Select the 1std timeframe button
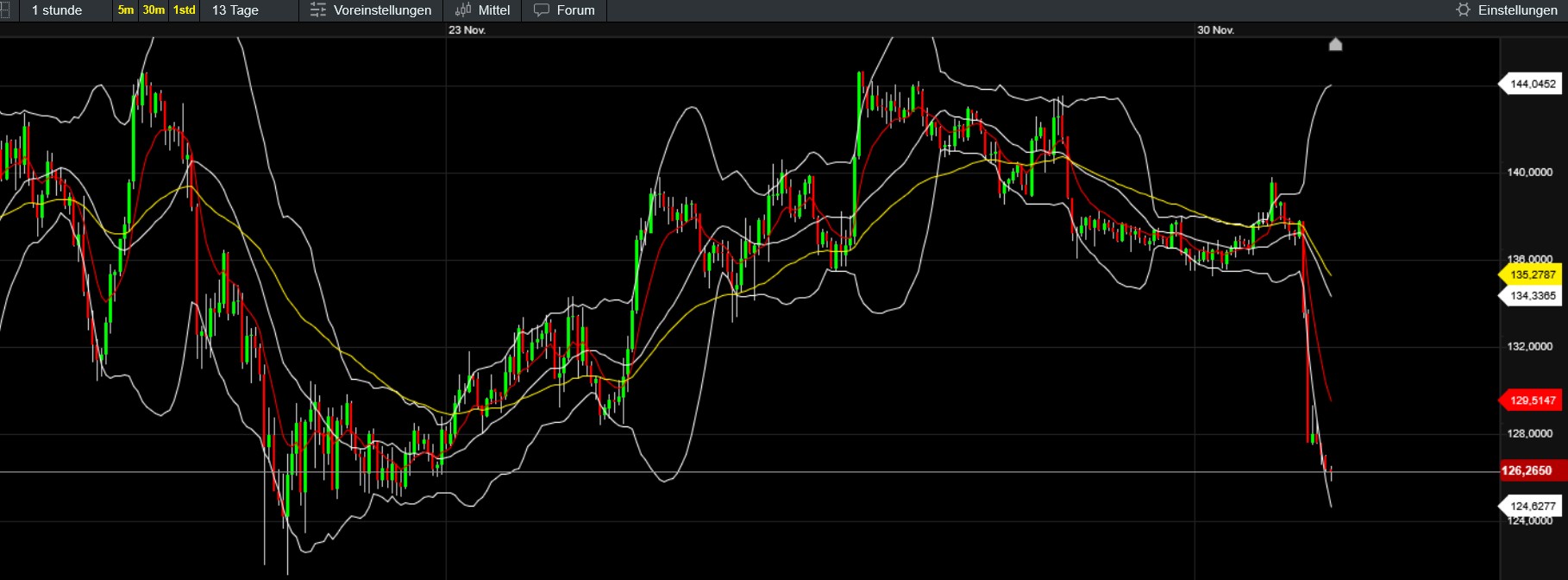 click(x=184, y=10)
